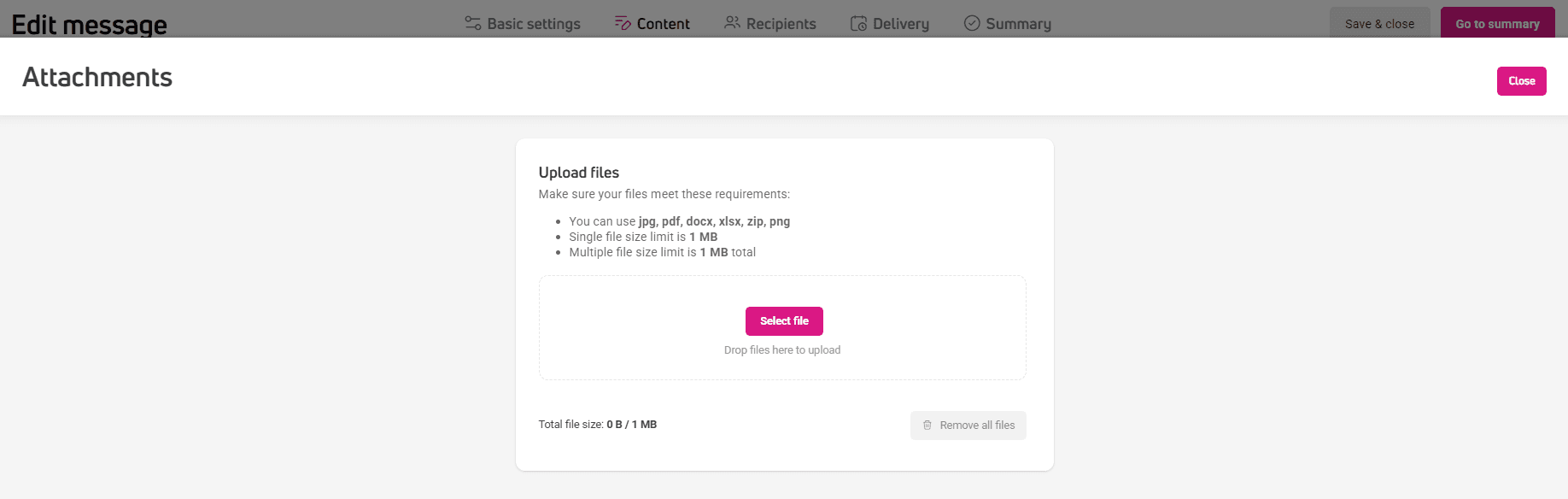Go to the Recipients step
The width and height of the screenshot is (1568, 499).
coord(781,24)
